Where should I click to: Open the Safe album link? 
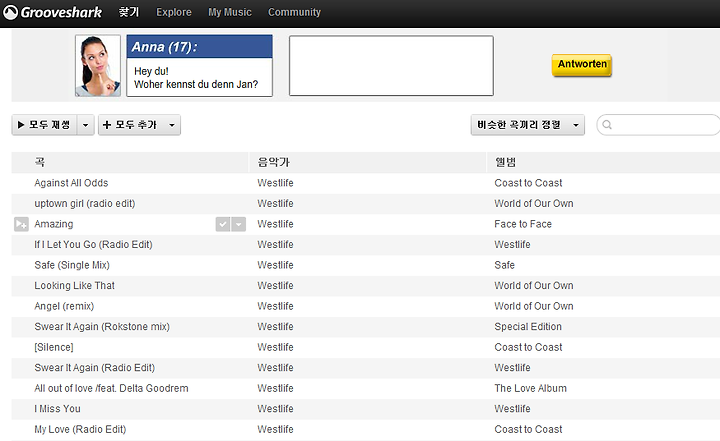tap(504, 265)
